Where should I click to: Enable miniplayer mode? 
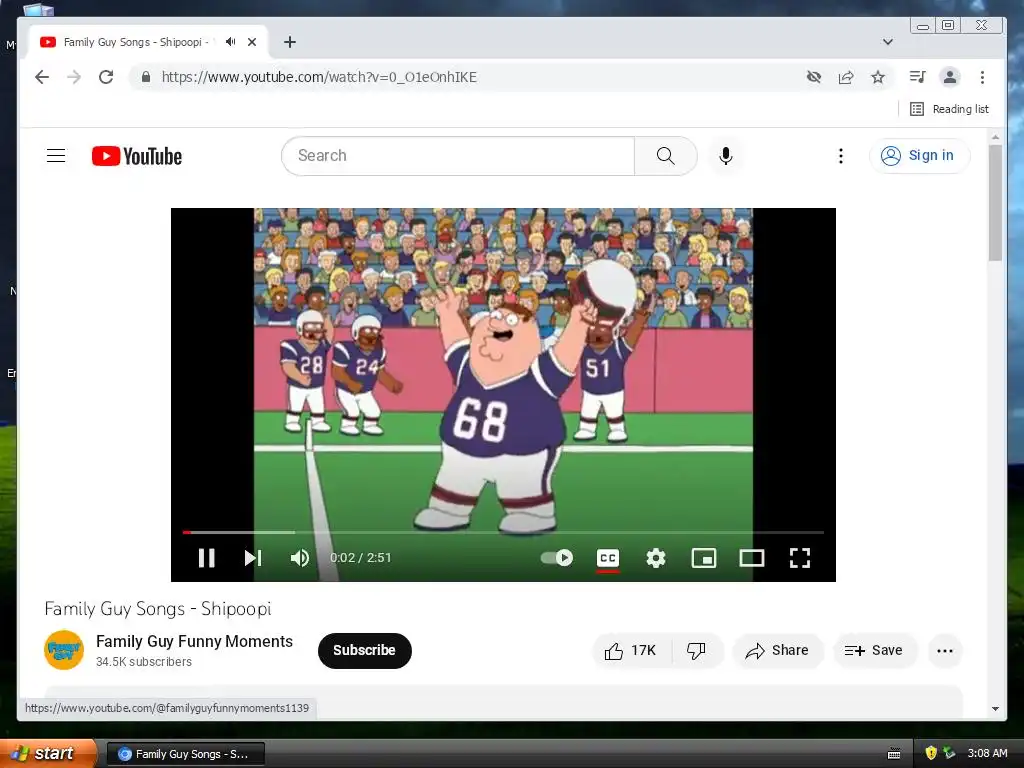coord(704,558)
